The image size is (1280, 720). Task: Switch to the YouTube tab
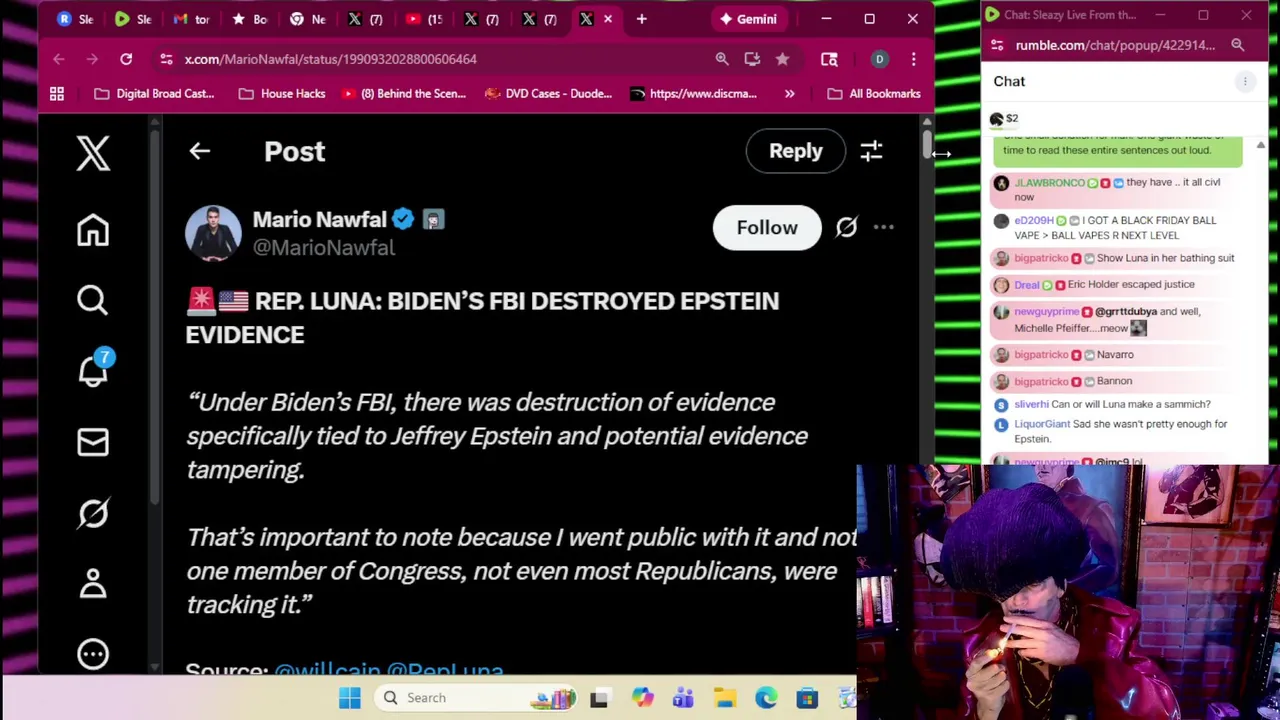coord(423,19)
